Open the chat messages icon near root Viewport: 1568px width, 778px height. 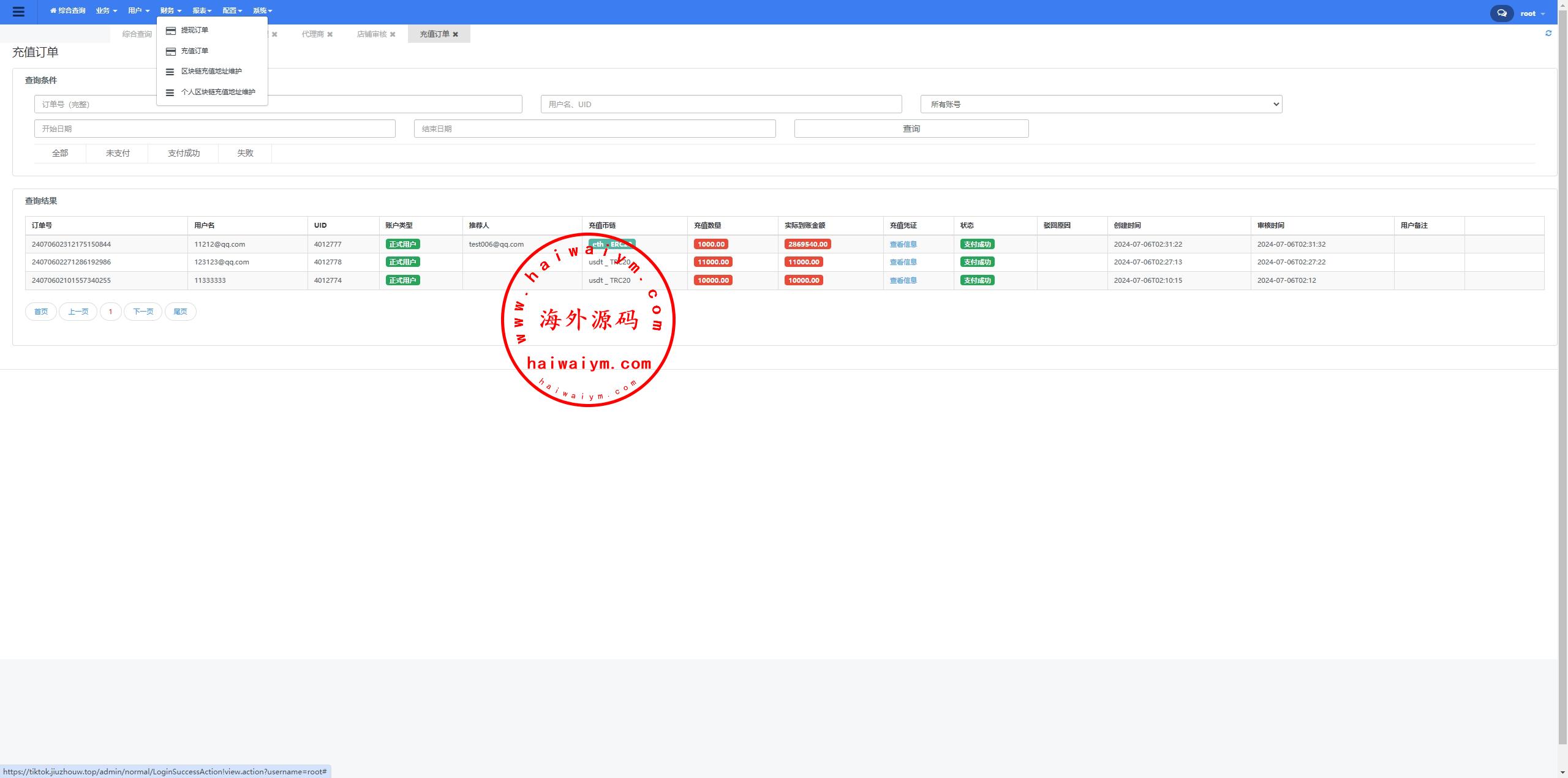coord(1501,13)
